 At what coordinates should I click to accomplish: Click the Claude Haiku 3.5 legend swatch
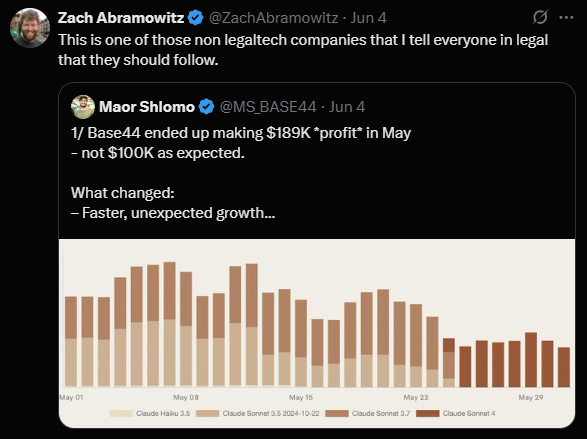121,413
